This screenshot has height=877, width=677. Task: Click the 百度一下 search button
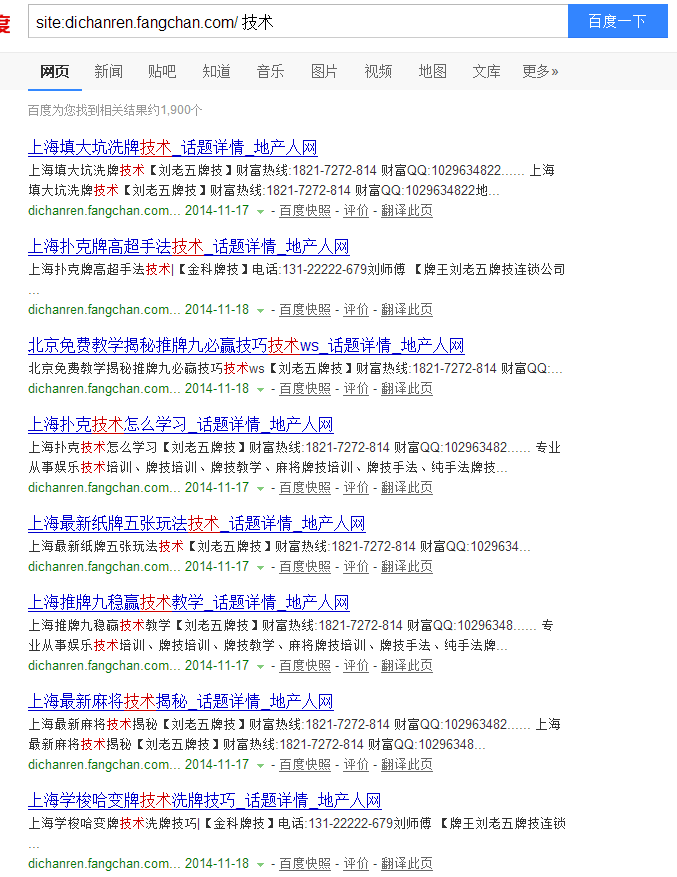tap(618, 21)
